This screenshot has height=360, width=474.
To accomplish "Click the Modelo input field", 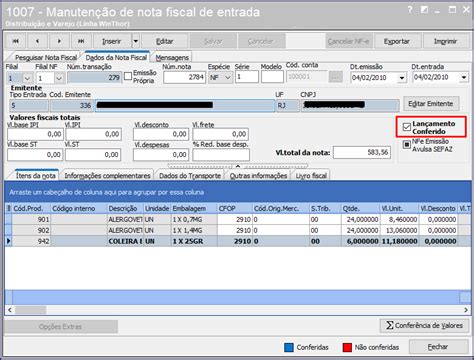I will (272, 77).
